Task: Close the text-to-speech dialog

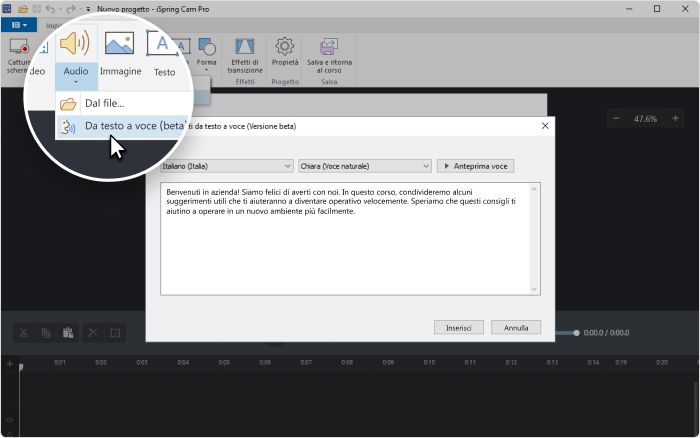Action: click(545, 126)
